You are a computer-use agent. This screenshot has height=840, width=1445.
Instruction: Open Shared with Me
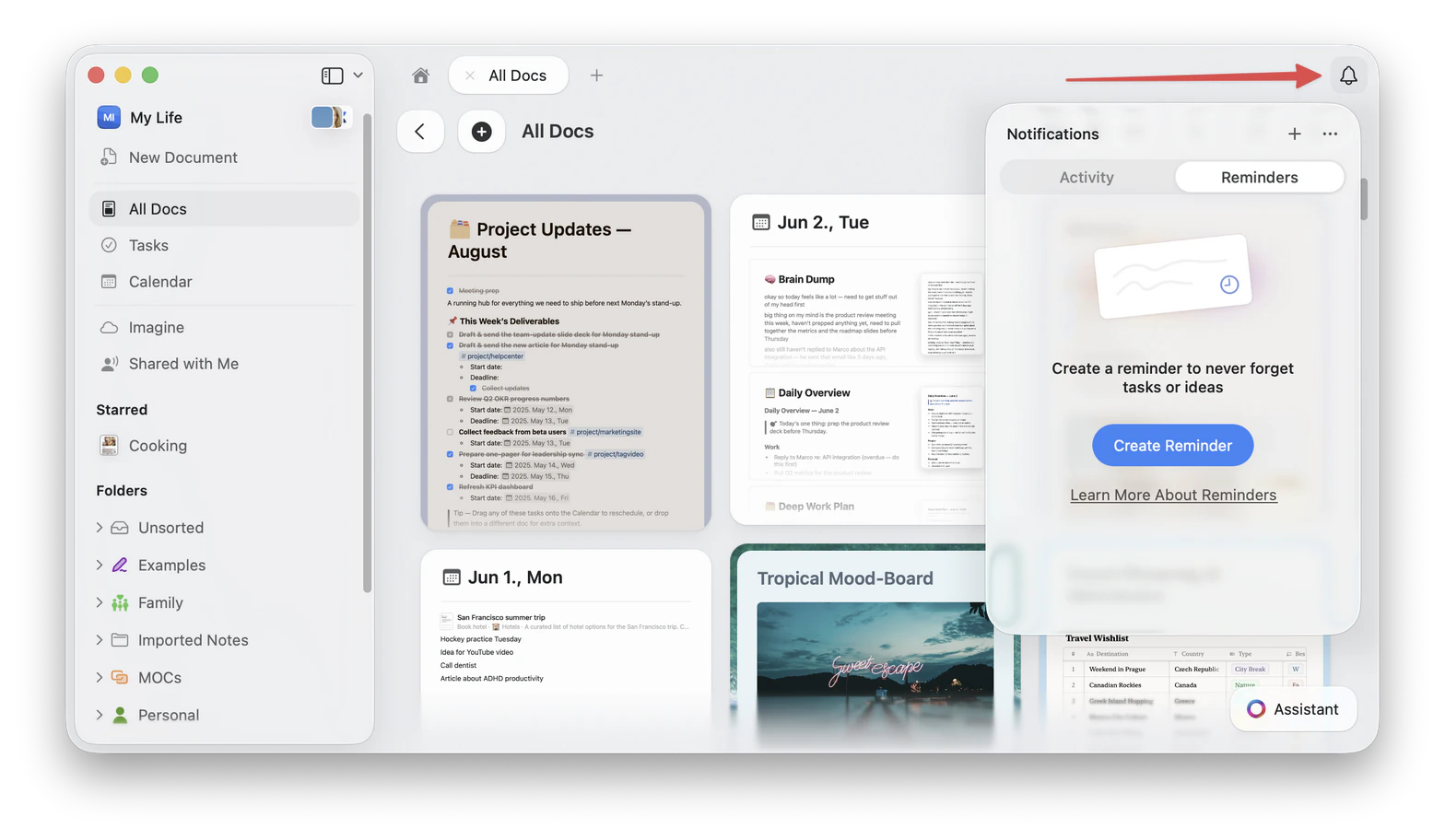coord(224,364)
